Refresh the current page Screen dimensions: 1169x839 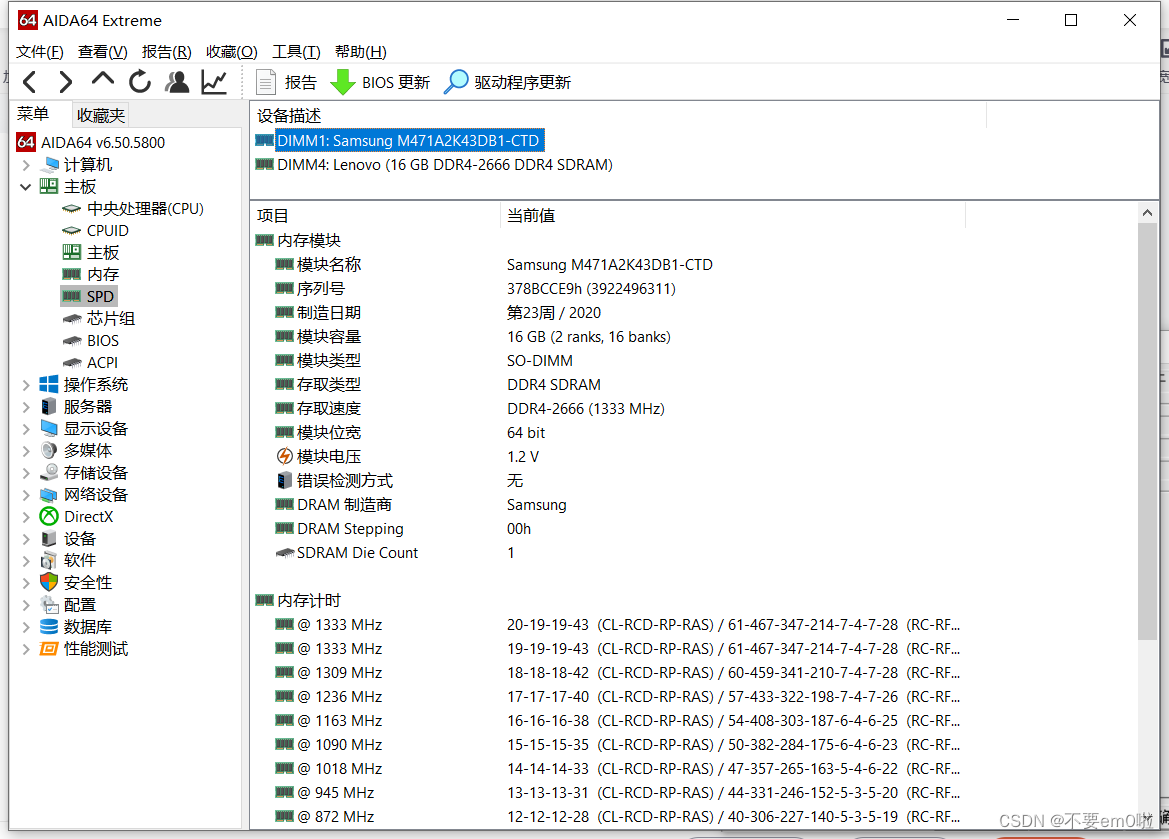click(139, 81)
